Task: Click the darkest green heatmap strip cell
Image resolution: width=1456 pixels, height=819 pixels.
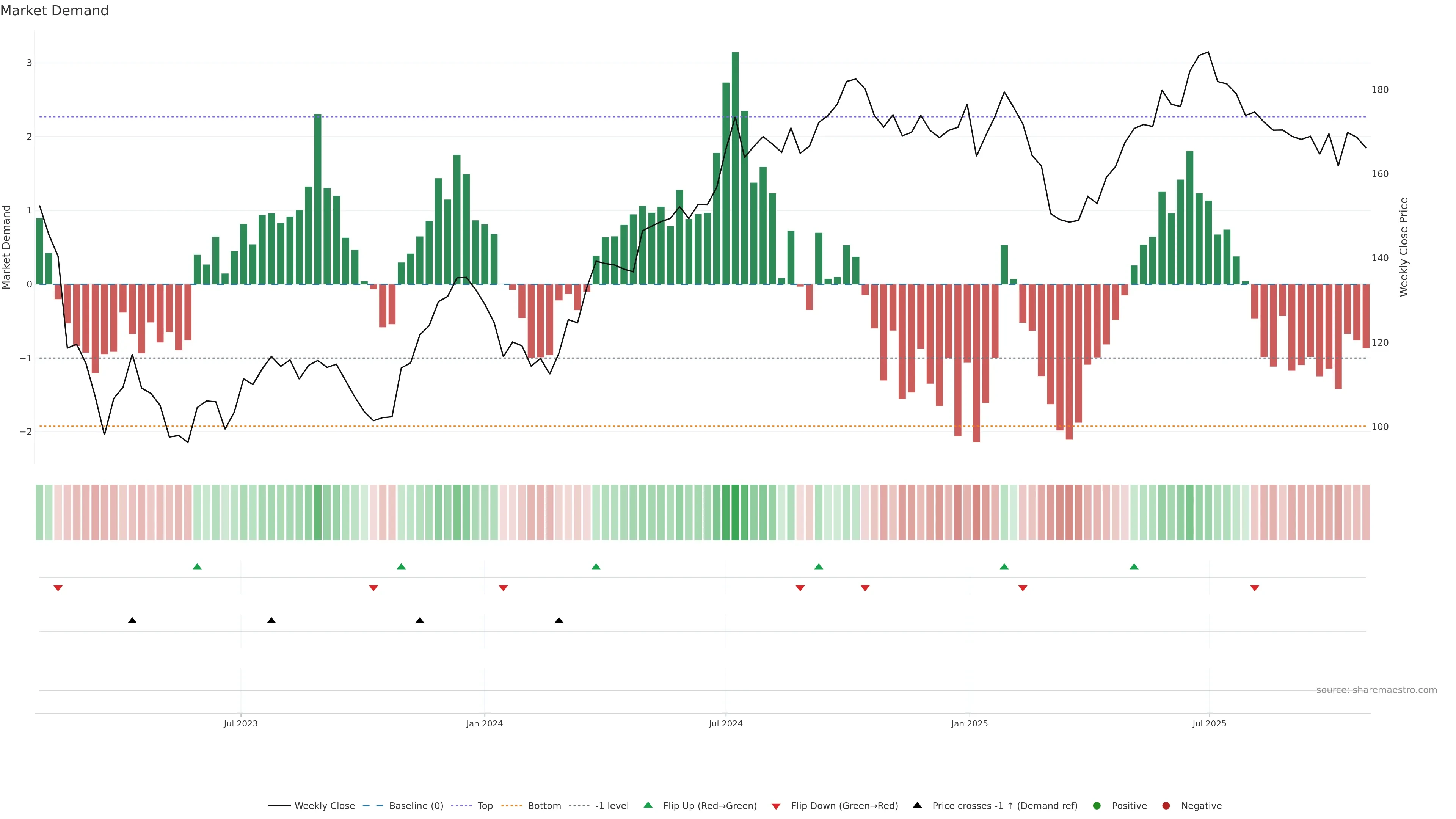Action: 735,512
